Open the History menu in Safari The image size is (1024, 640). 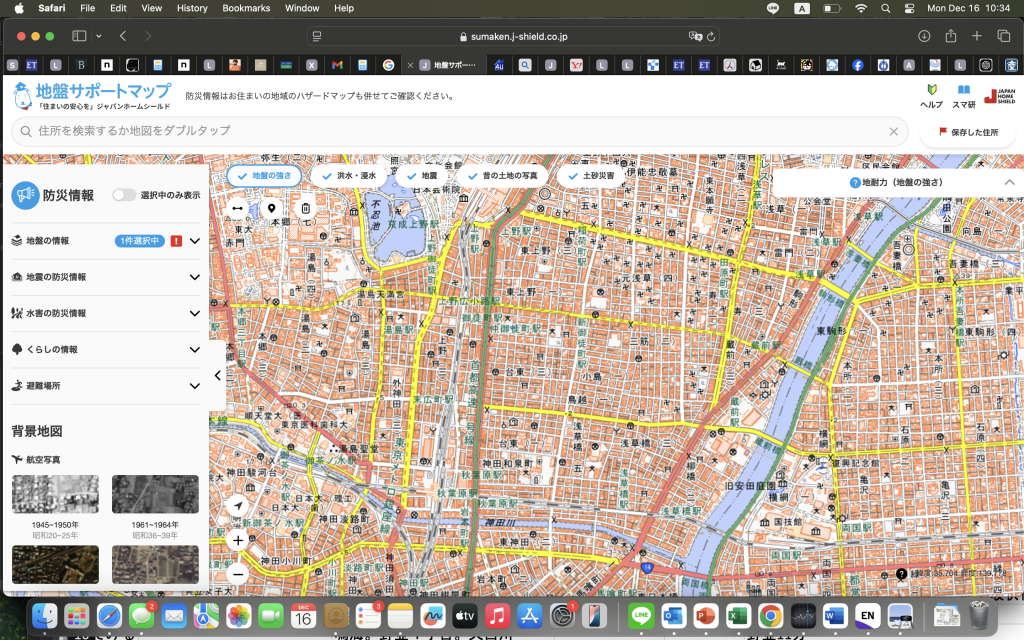coord(192,8)
